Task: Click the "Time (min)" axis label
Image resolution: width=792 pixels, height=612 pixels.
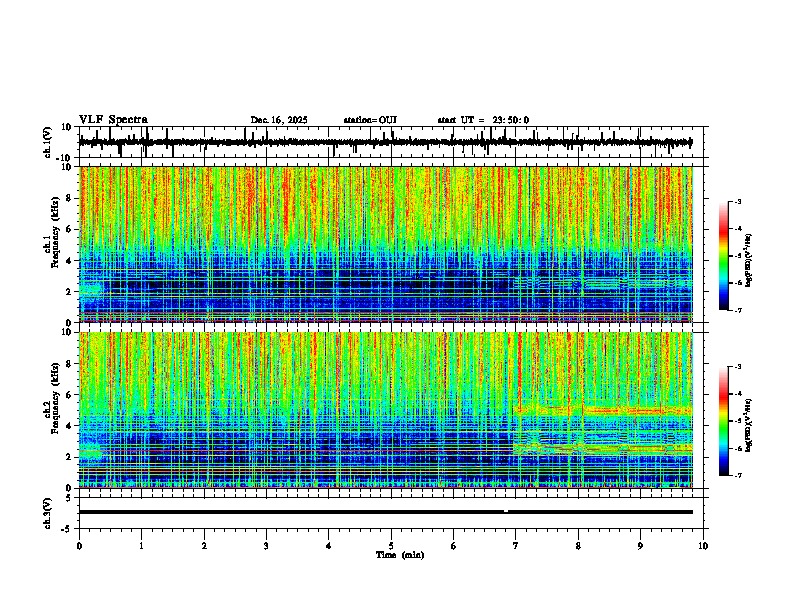Action: (x=400, y=555)
